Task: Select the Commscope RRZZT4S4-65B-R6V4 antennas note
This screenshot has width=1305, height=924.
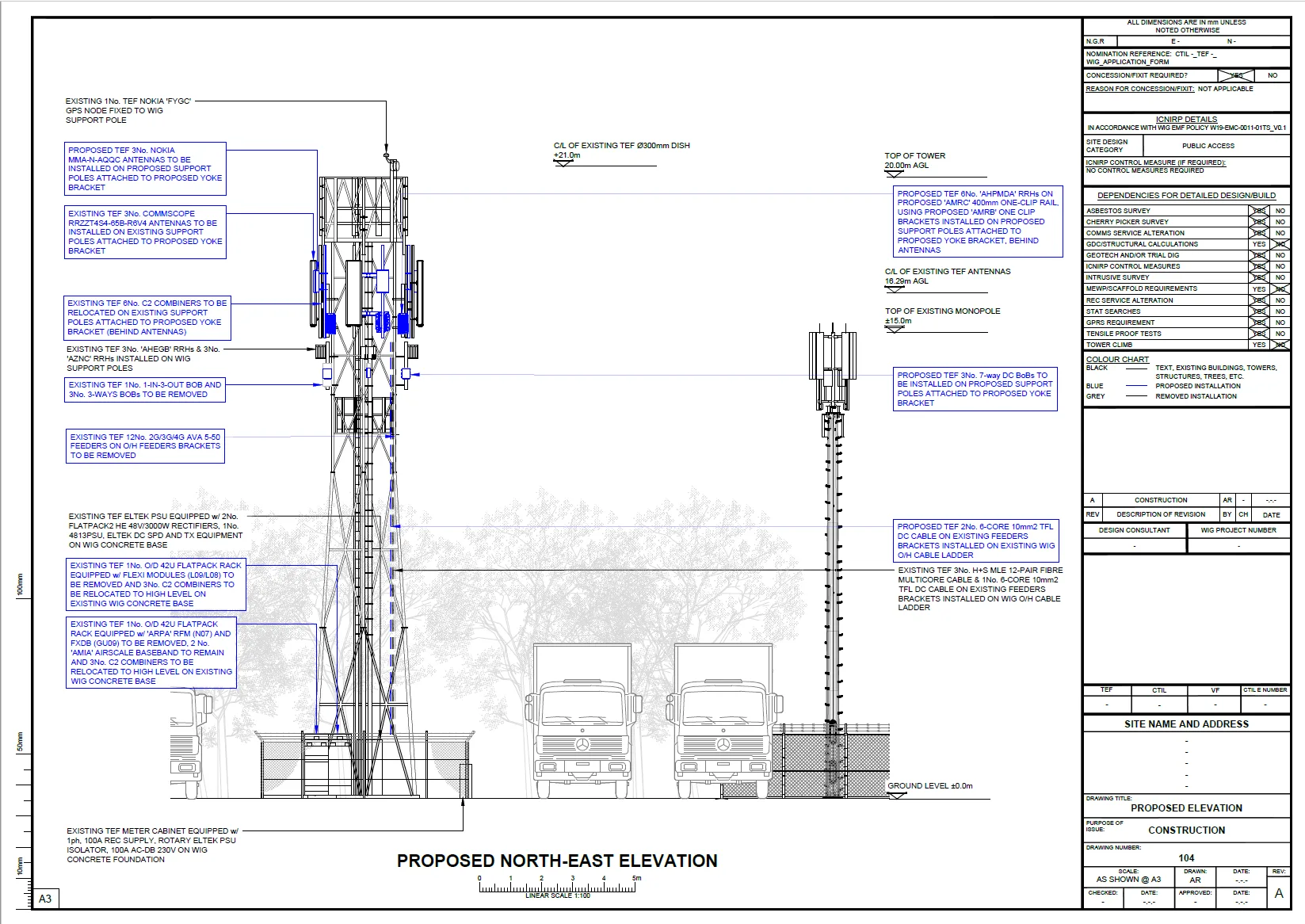Action: 145,232
